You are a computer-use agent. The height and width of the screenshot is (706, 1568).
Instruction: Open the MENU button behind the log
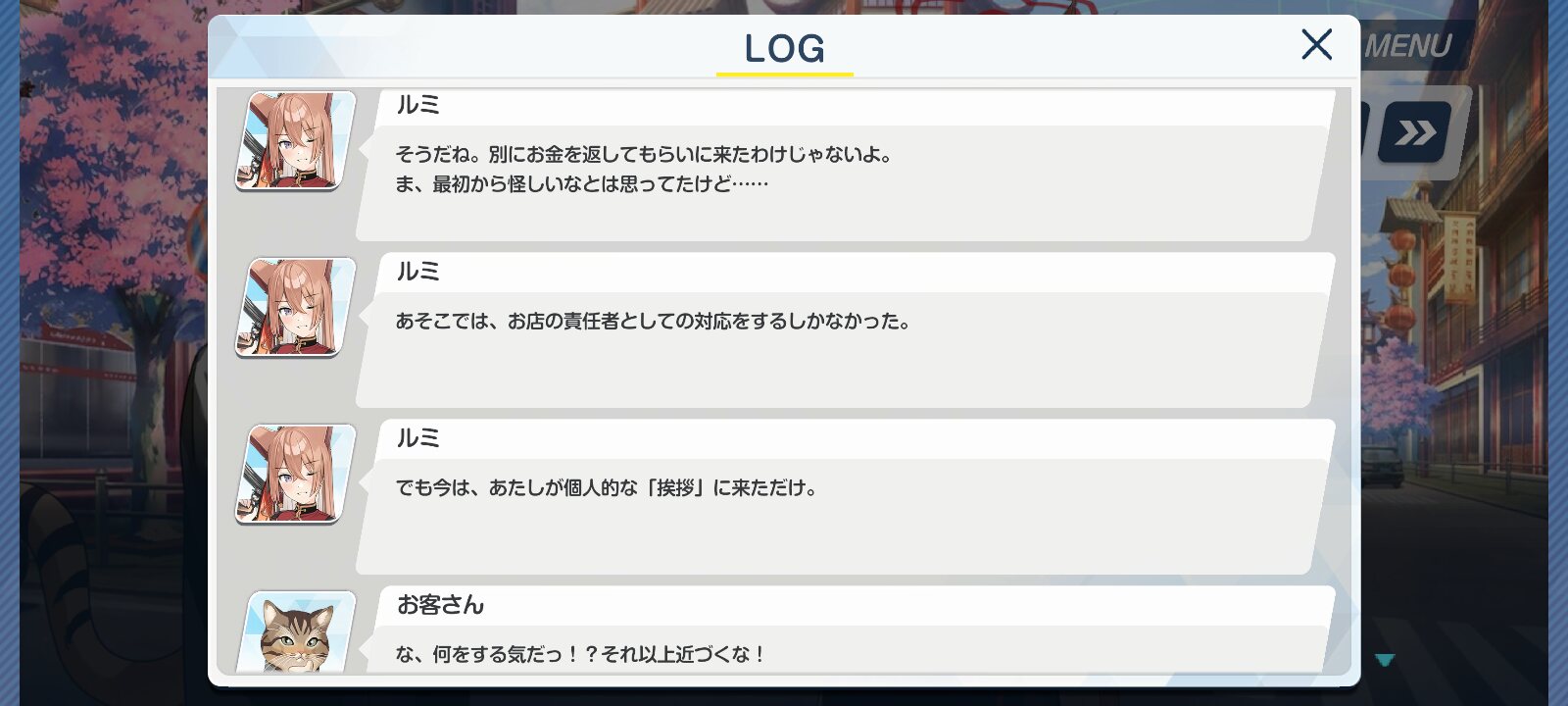click(1408, 46)
